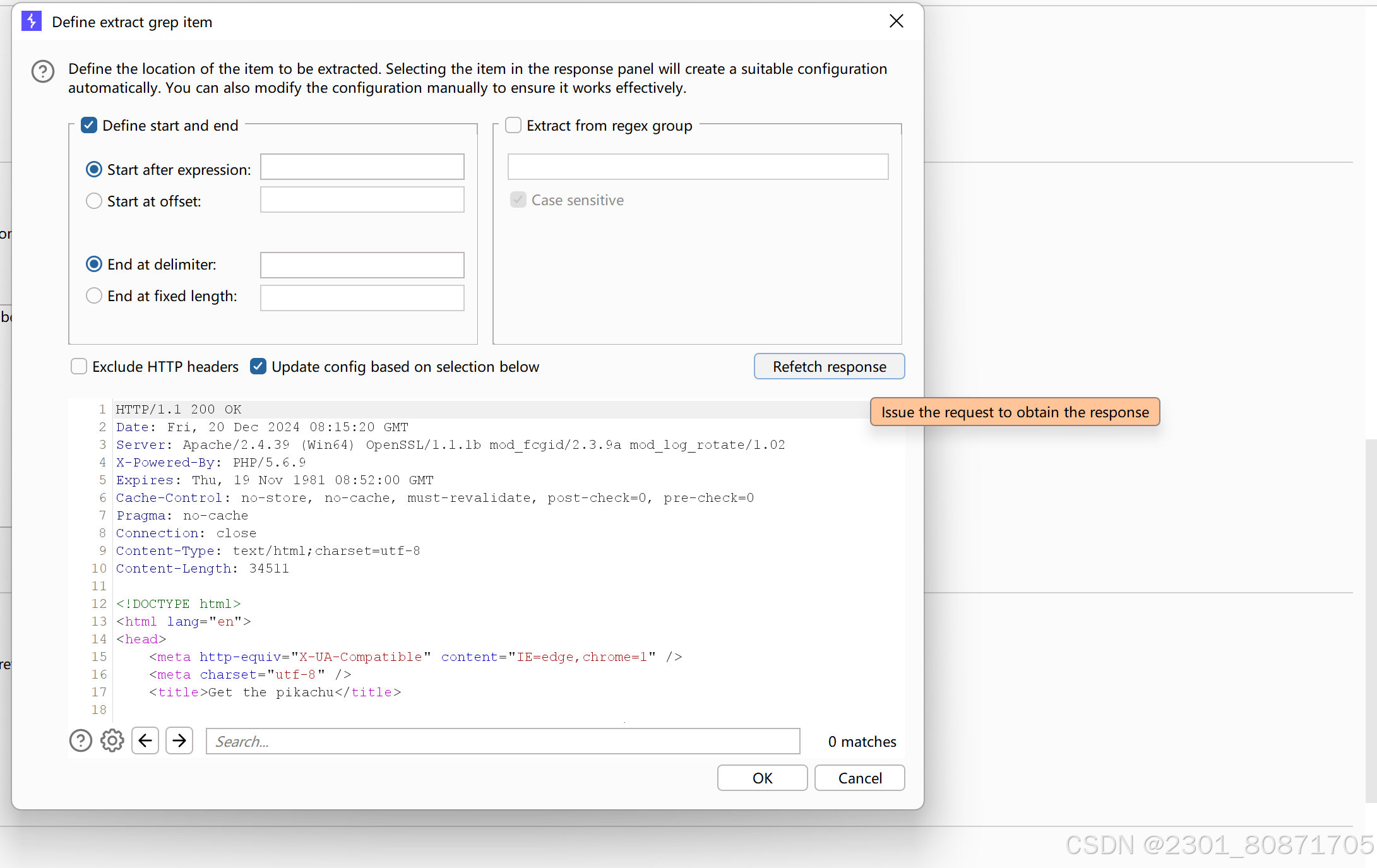The image size is (1377, 868).
Task: Go to next search match arrow
Action: [179, 740]
